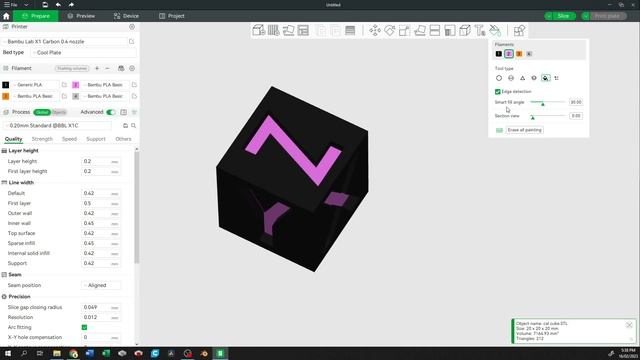Screen dimensions: 640x360
Task: Open the Generic PLA filament dropdown
Action: [36, 85]
